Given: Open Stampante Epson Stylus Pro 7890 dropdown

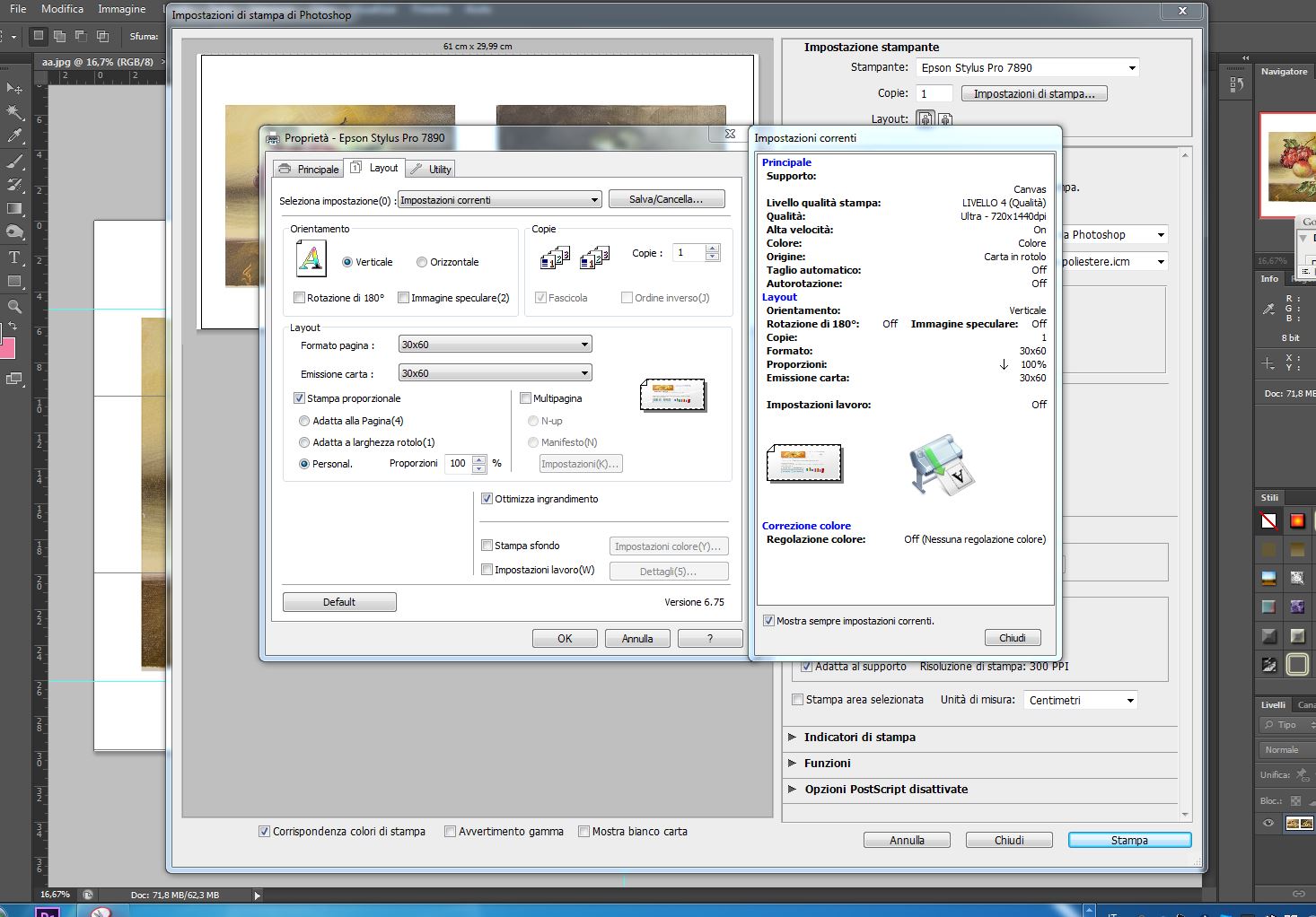Looking at the screenshot, I should [x=1028, y=67].
